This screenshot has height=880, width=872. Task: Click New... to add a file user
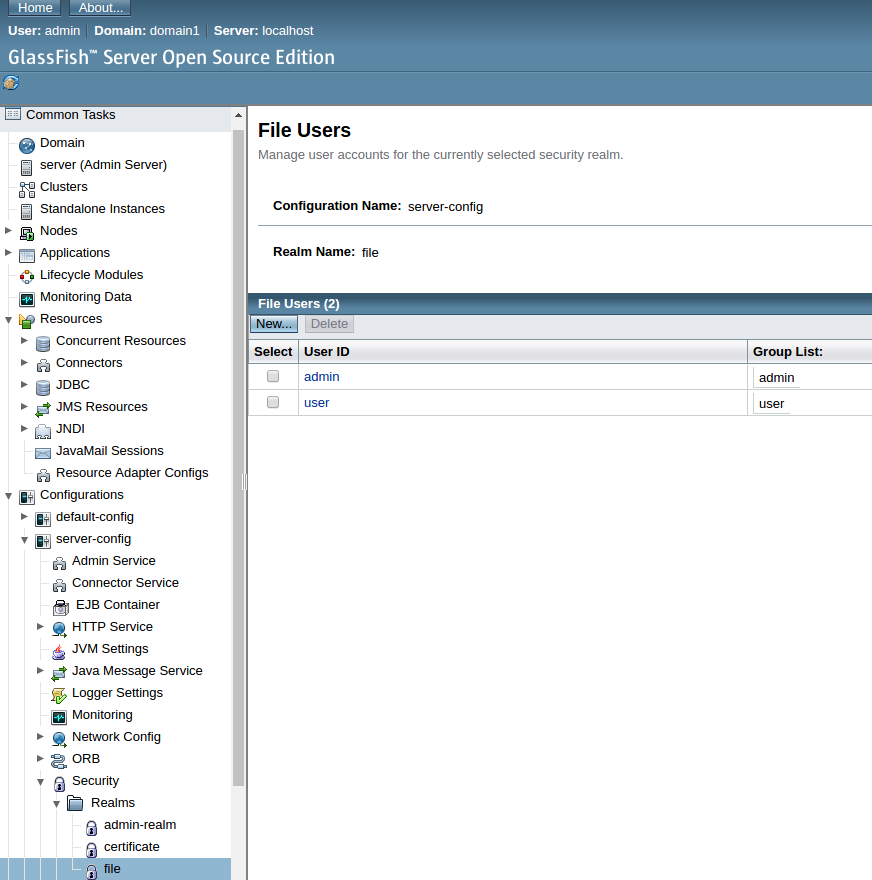(x=273, y=324)
